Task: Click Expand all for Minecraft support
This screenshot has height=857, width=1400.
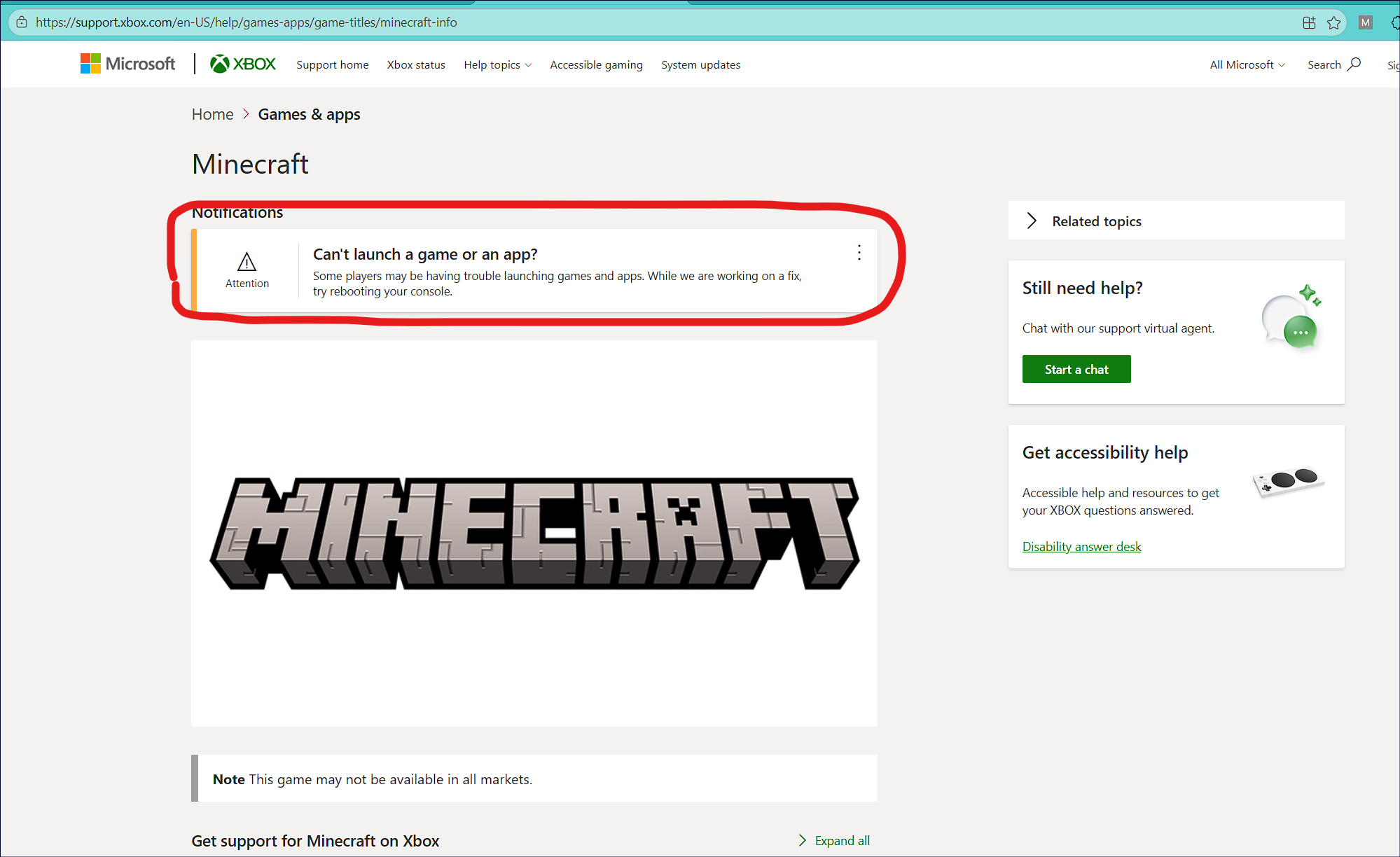Action: (834, 840)
